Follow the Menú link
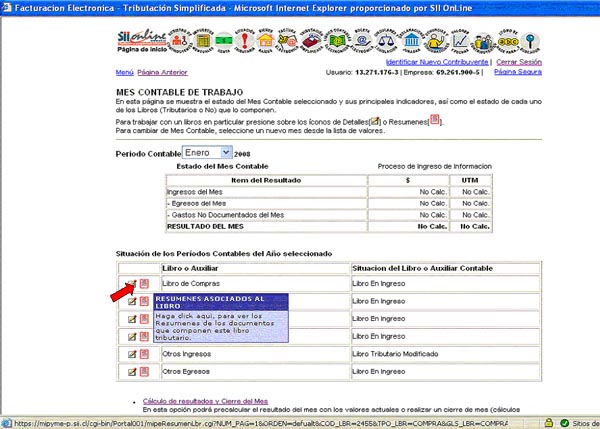 coord(125,72)
